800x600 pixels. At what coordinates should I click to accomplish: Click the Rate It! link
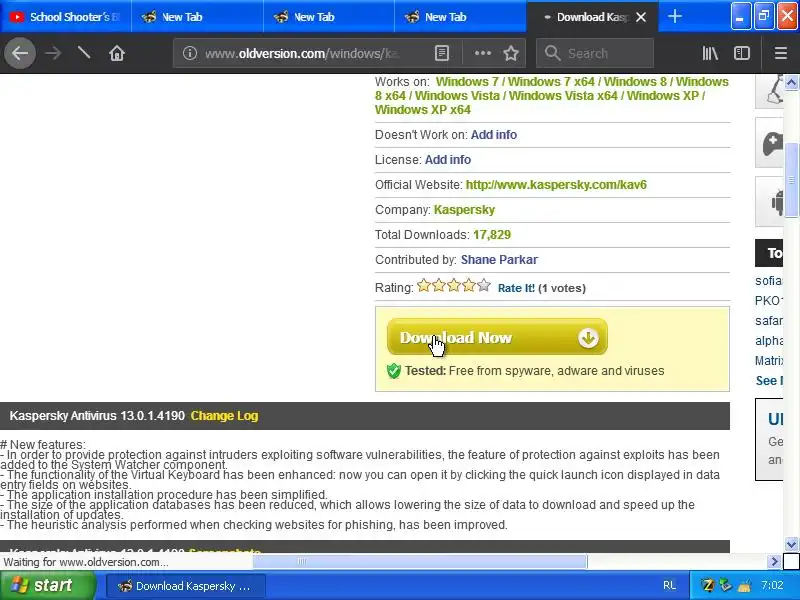click(x=516, y=288)
